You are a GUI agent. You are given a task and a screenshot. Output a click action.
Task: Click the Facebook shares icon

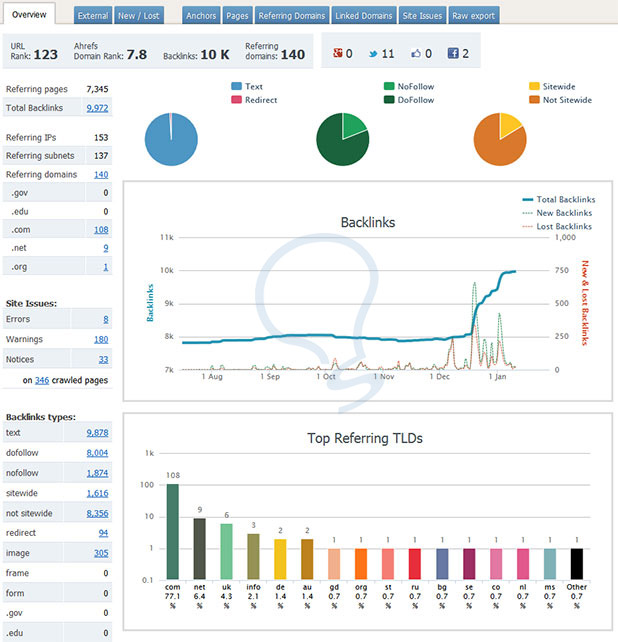coord(453,53)
